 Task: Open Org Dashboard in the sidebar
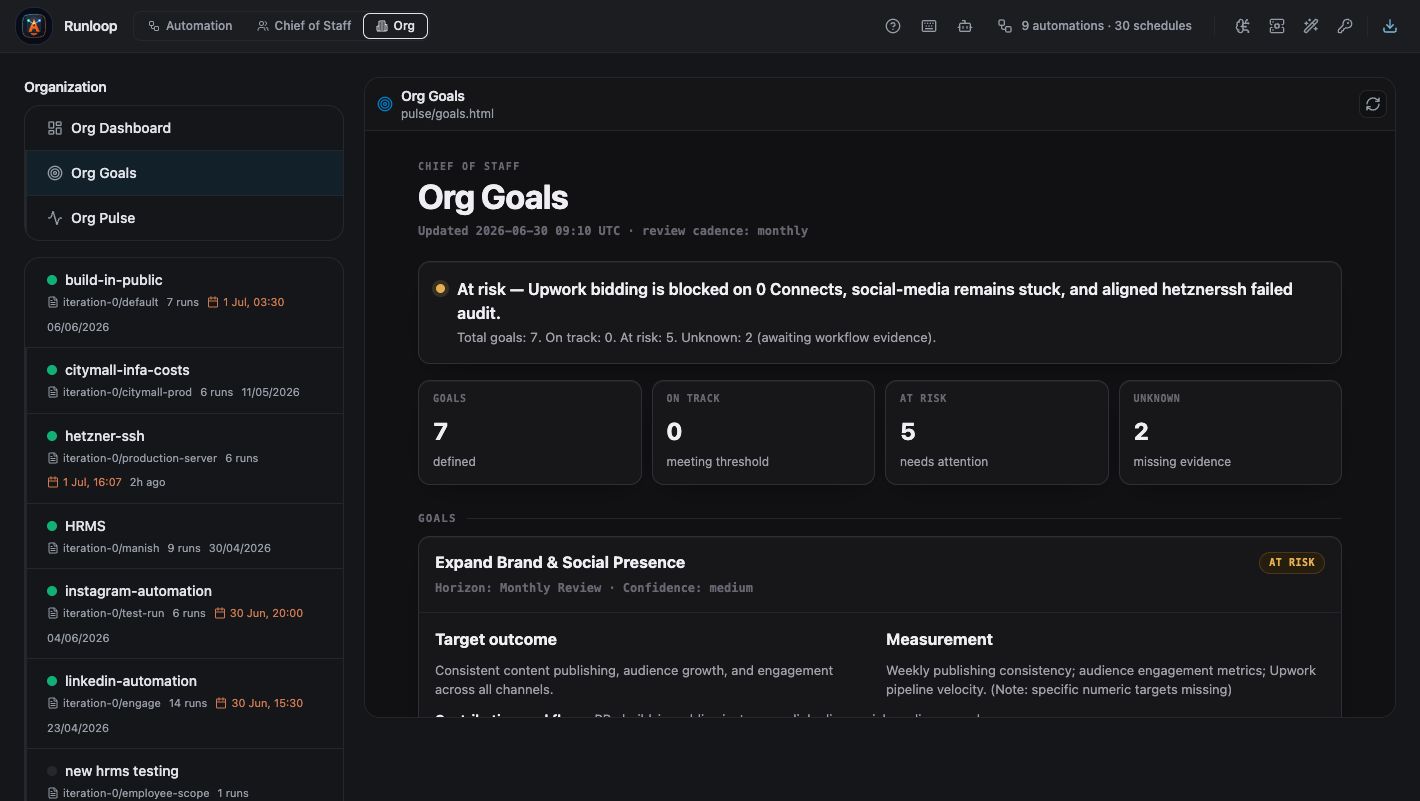tap(184, 128)
